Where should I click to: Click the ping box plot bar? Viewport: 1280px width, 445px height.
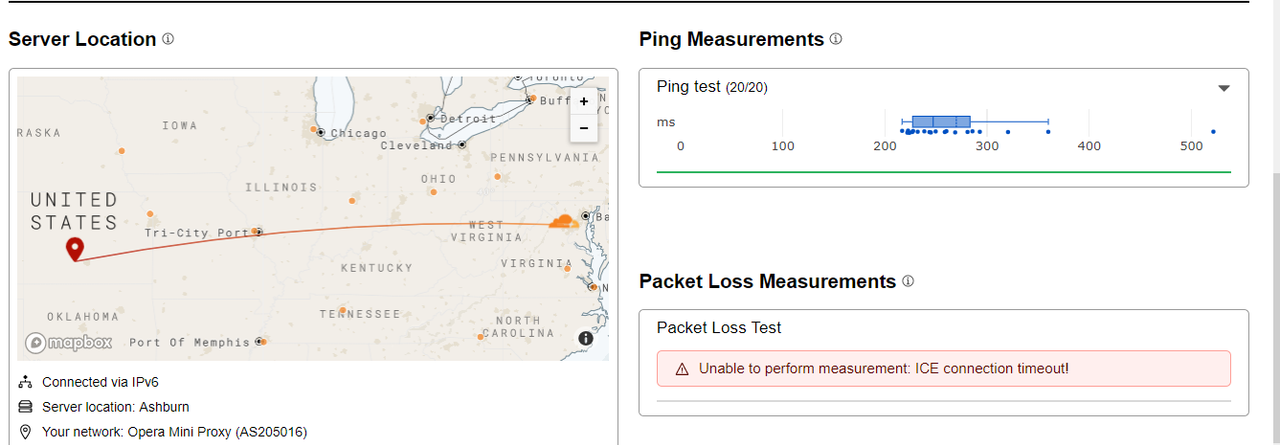(x=941, y=122)
